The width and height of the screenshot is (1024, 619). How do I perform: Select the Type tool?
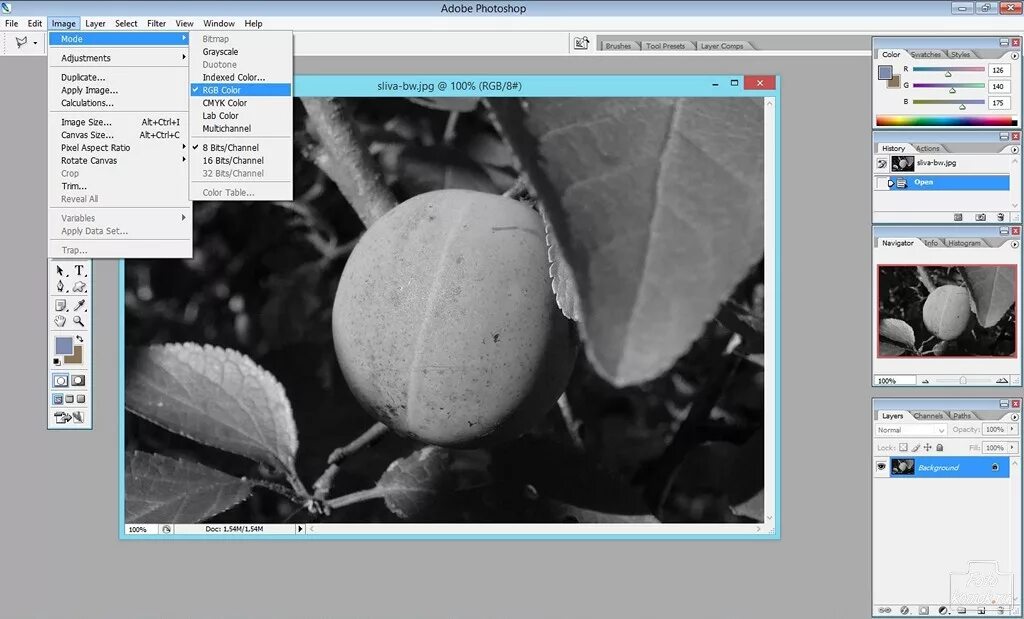pos(79,270)
